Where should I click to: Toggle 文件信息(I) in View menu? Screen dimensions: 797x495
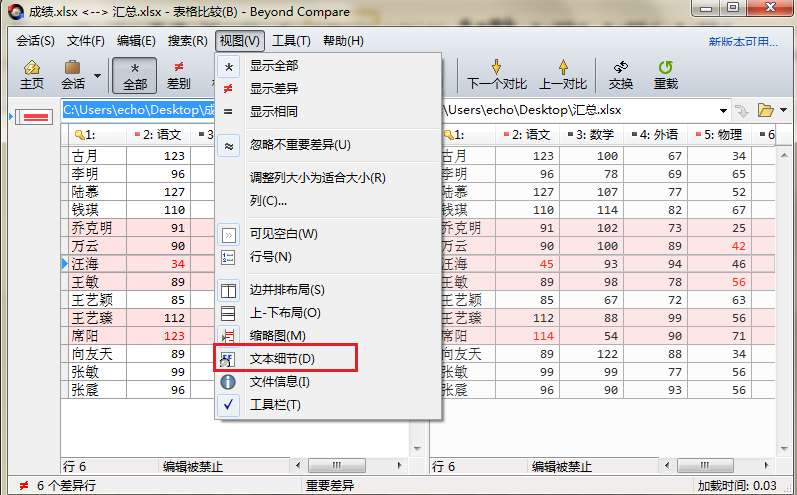328,381
